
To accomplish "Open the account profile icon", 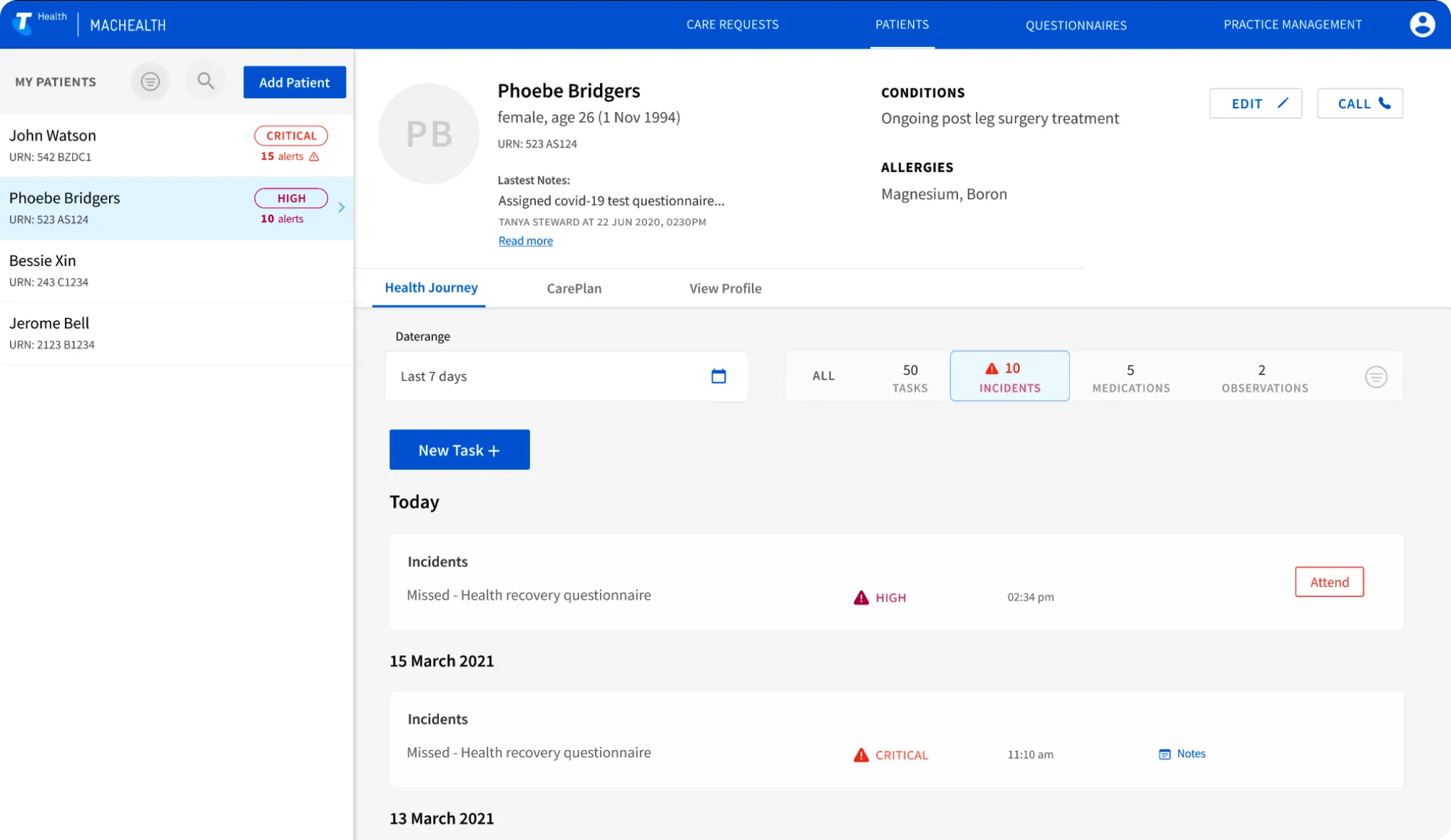I will [1422, 24].
